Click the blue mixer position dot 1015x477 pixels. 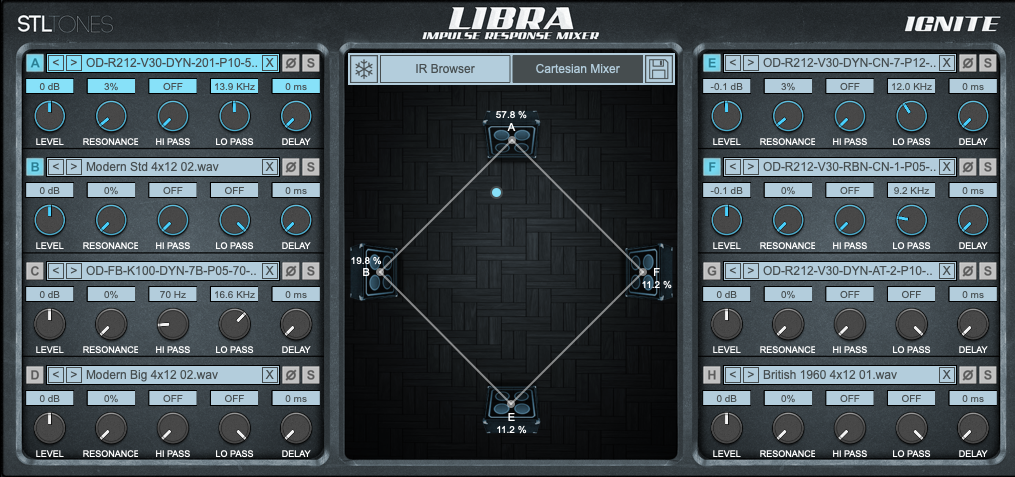pyautogui.click(x=496, y=192)
